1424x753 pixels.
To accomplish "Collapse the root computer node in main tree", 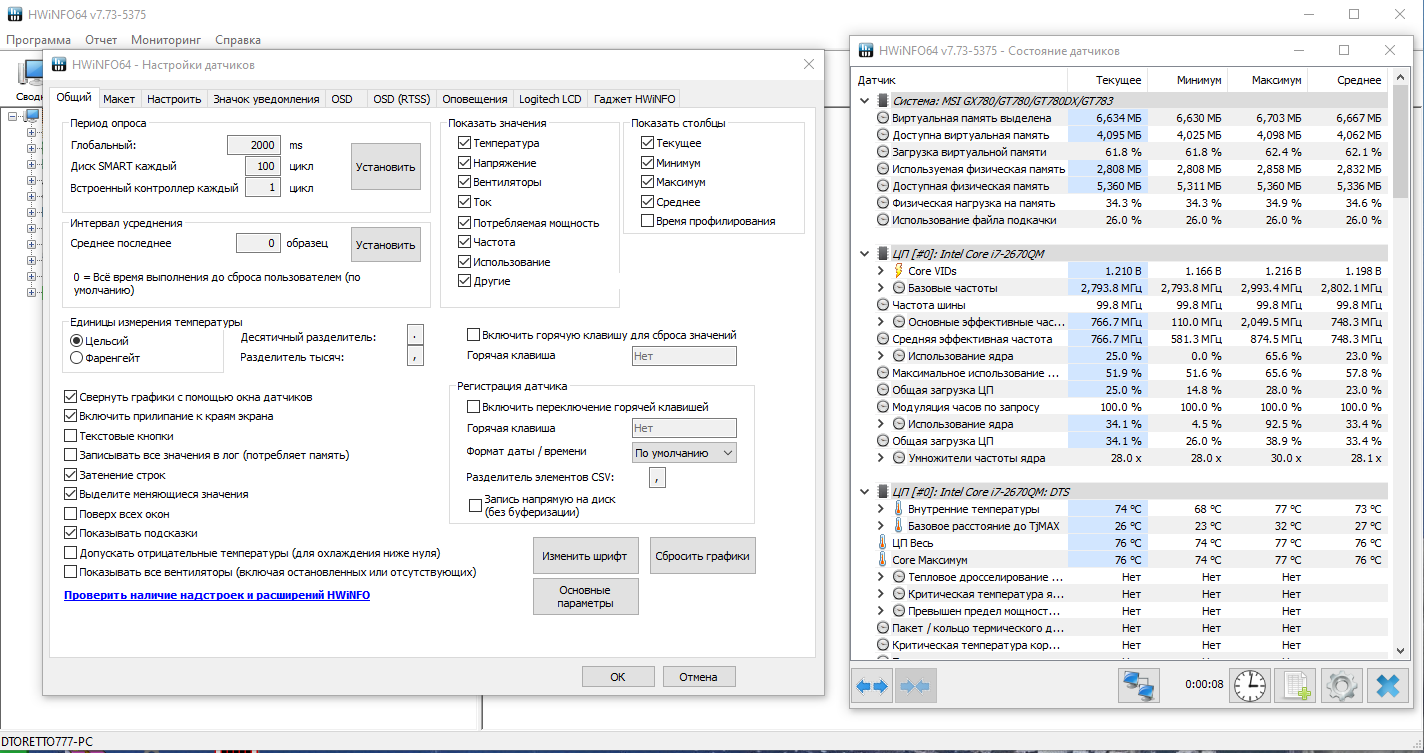I will (x=14, y=116).
